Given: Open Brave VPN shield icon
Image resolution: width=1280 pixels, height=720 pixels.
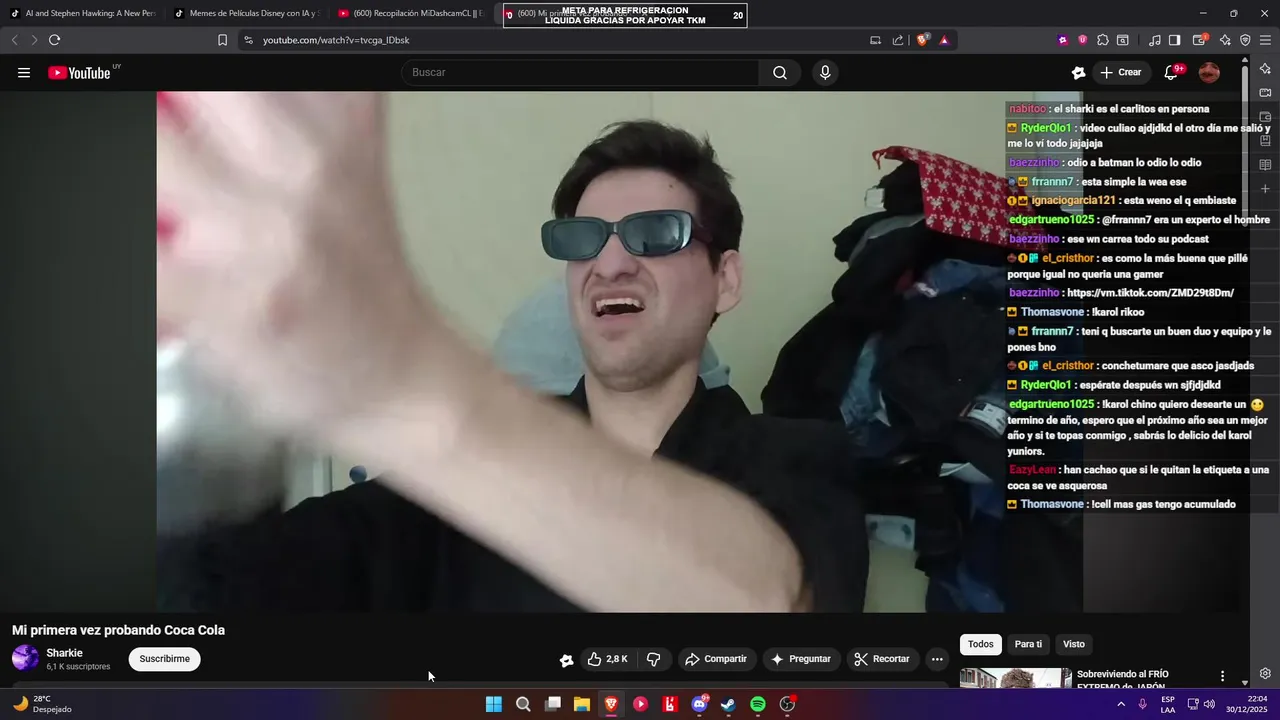Looking at the screenshot, I should tap(1245, 40).
